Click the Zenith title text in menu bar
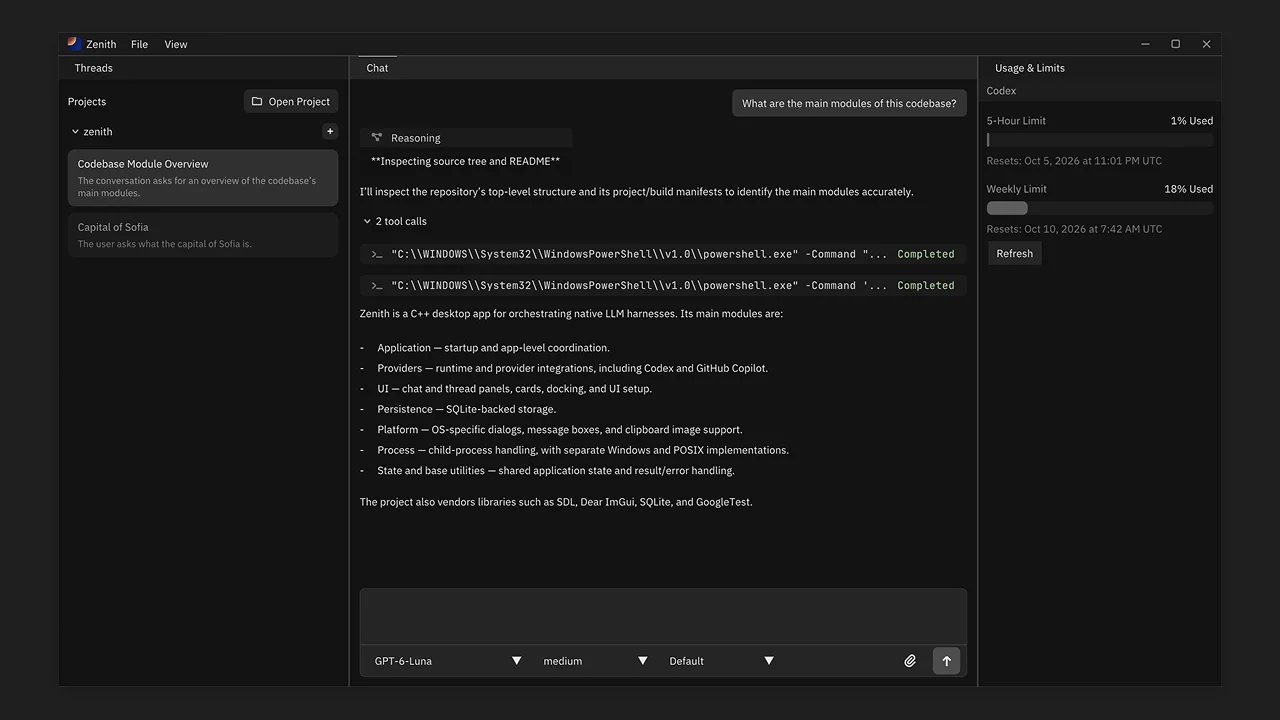This screenshot has height=720, width=1280. (101, 44)
